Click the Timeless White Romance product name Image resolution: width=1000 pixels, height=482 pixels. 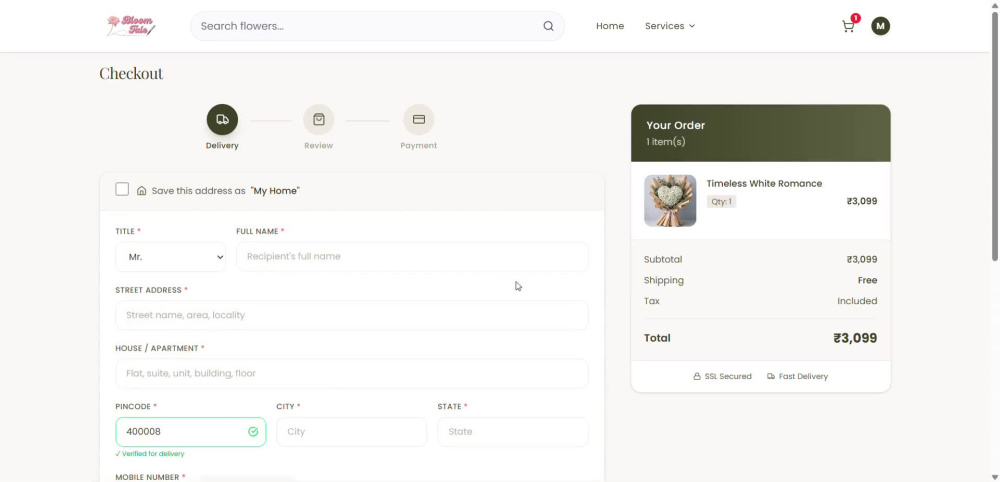tap(764, 184)
